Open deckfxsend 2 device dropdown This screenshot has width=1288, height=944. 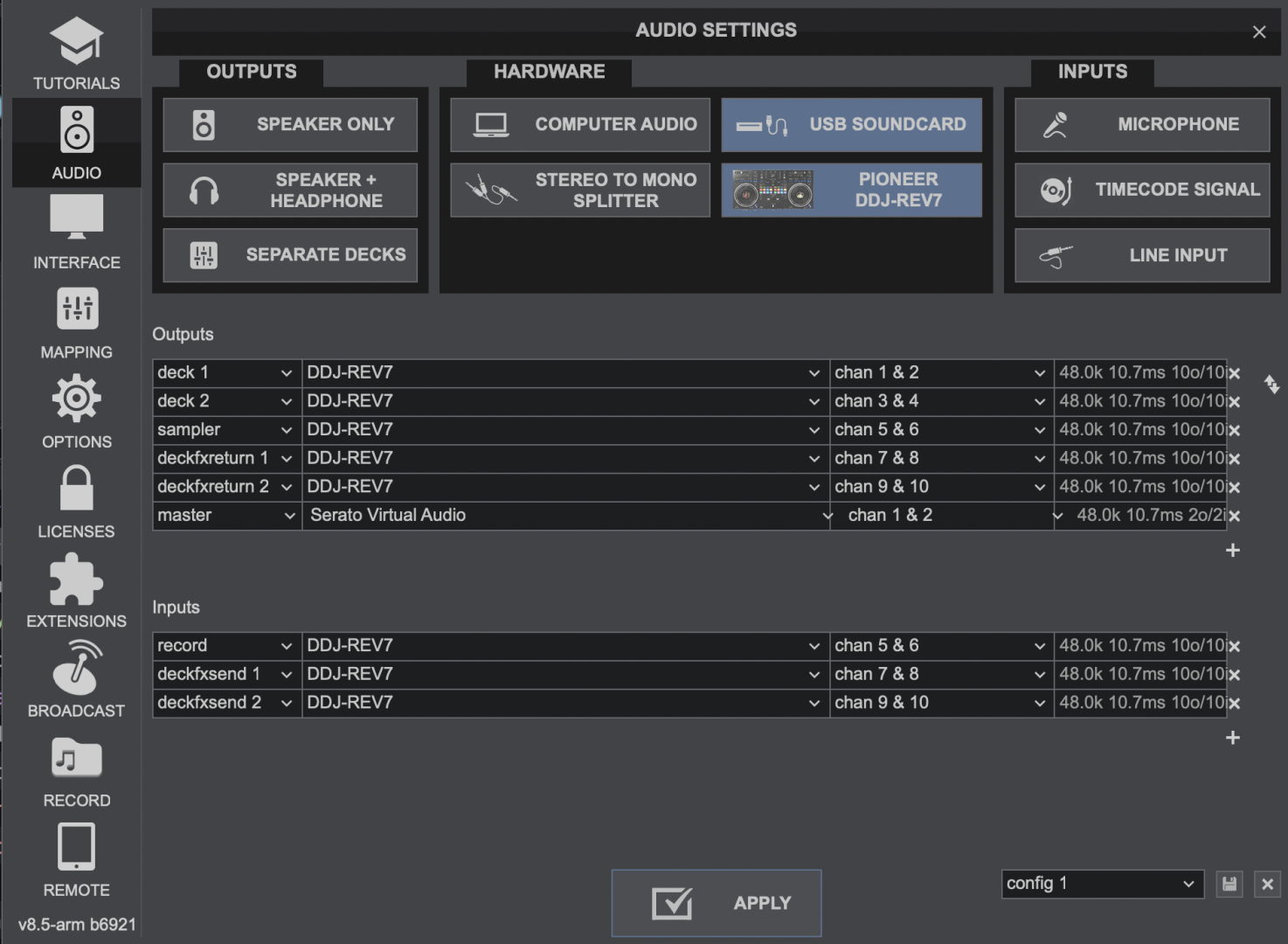pyautogui.click(x=565, y=703)
